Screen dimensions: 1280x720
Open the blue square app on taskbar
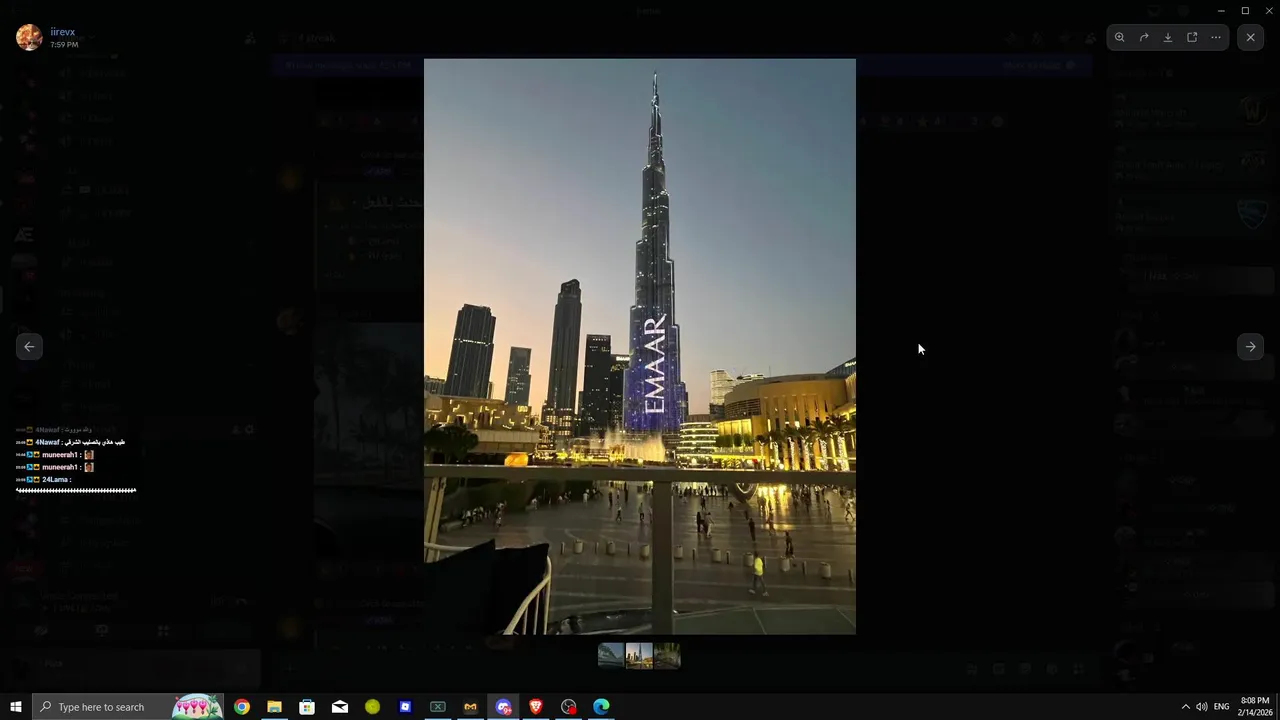point(405,707)
